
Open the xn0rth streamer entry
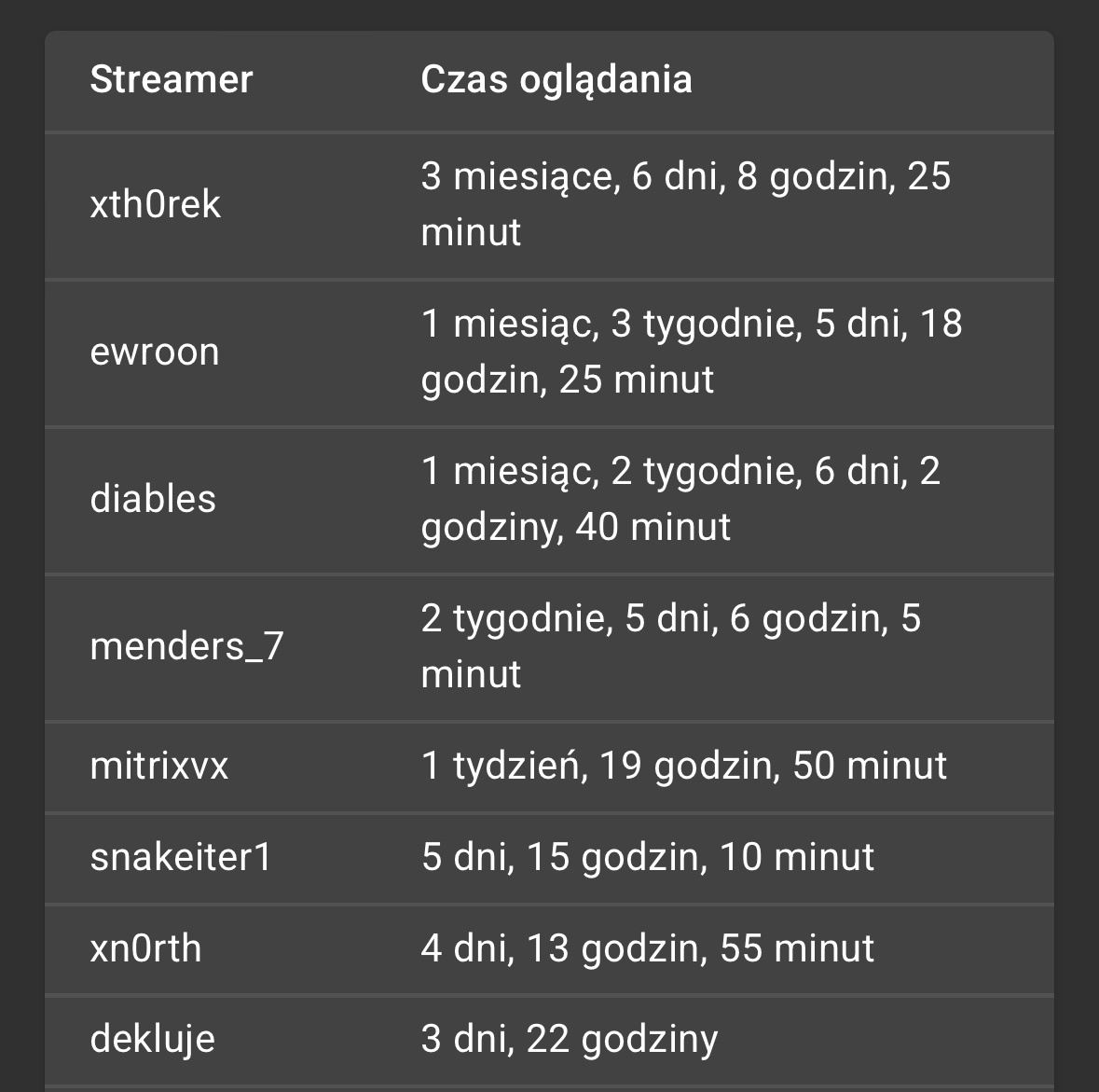click(145, 948)
